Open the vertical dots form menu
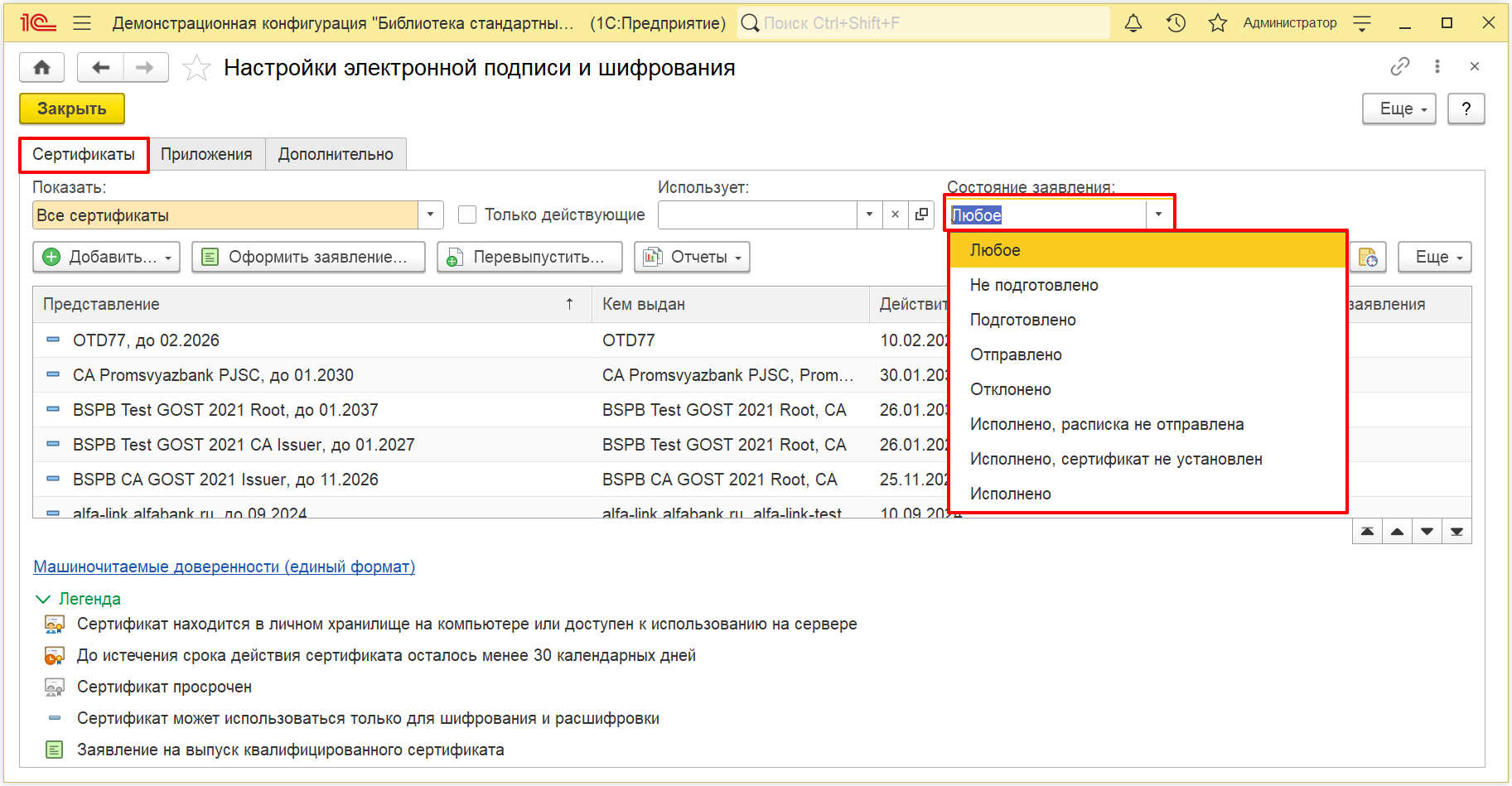Viewport: 1512px width, 786px height. point(1437,66)
